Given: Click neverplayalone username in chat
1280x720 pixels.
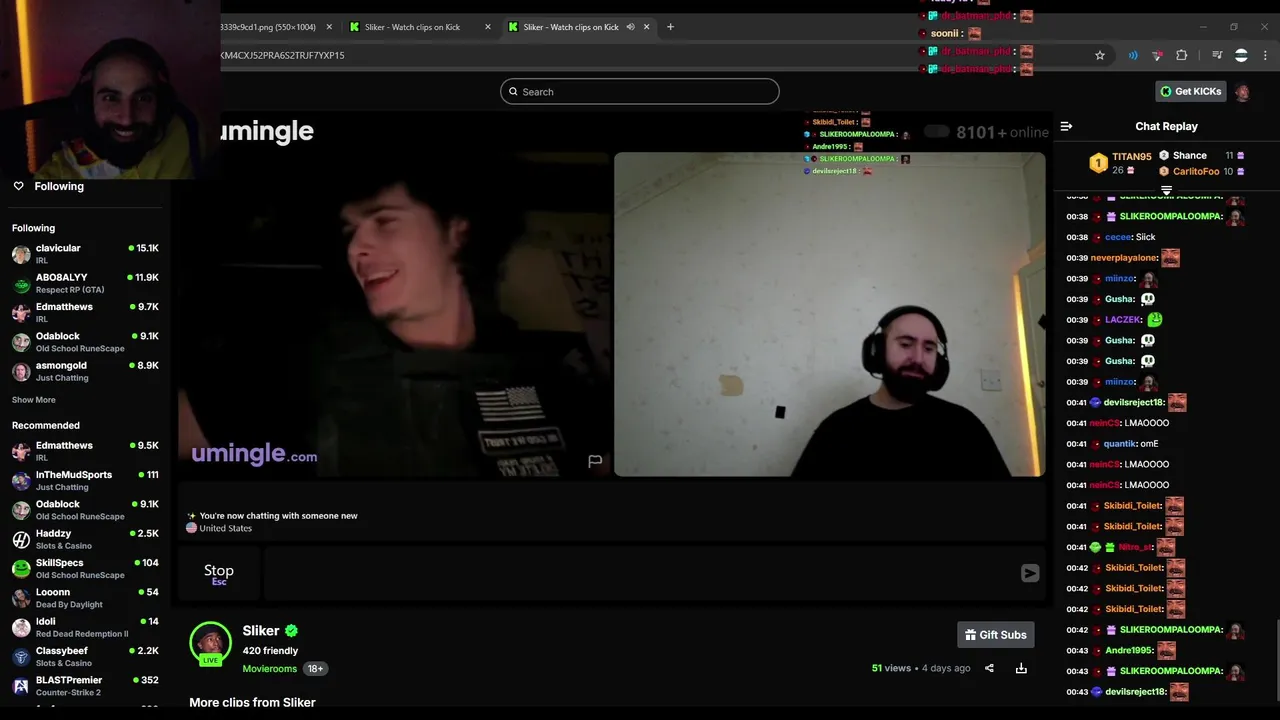Looking at the screenshot, I should tap(1124, 258).
